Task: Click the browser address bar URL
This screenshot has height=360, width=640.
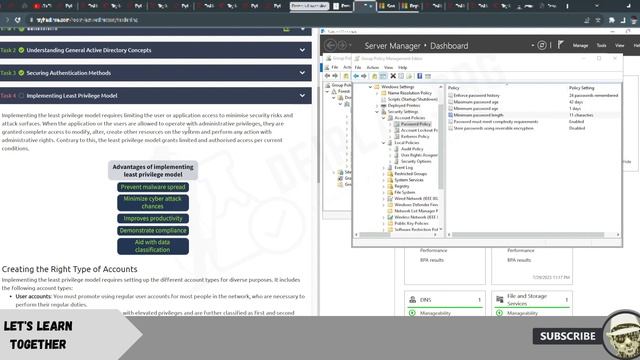Action: 87,20
